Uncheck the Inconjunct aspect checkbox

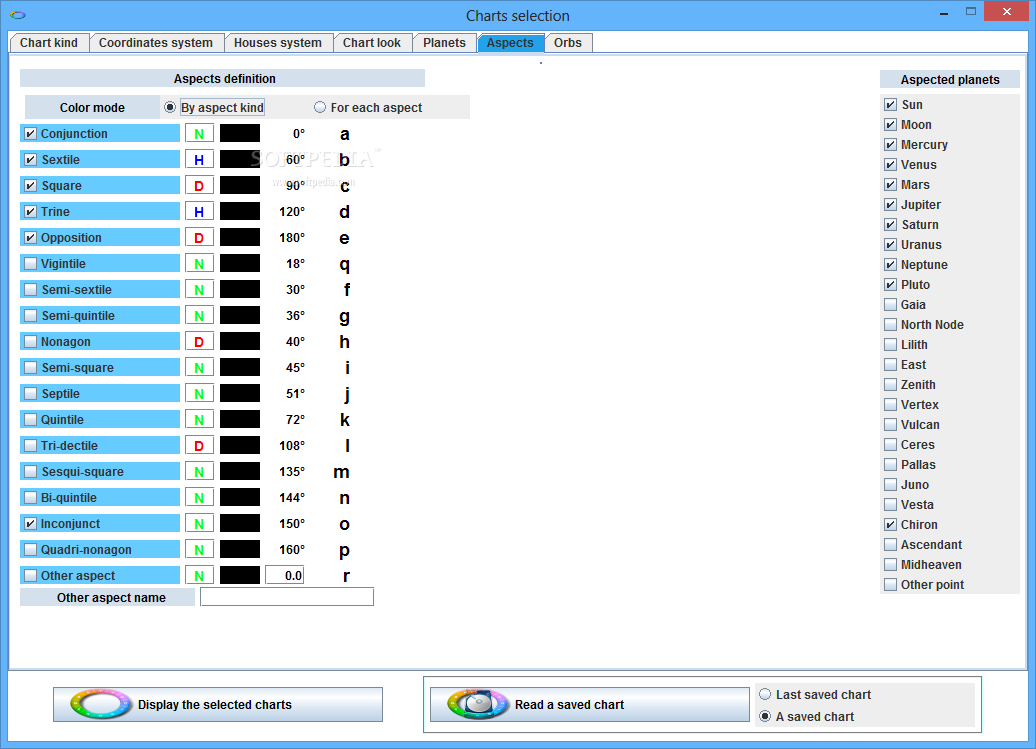(x=30, y=523)
